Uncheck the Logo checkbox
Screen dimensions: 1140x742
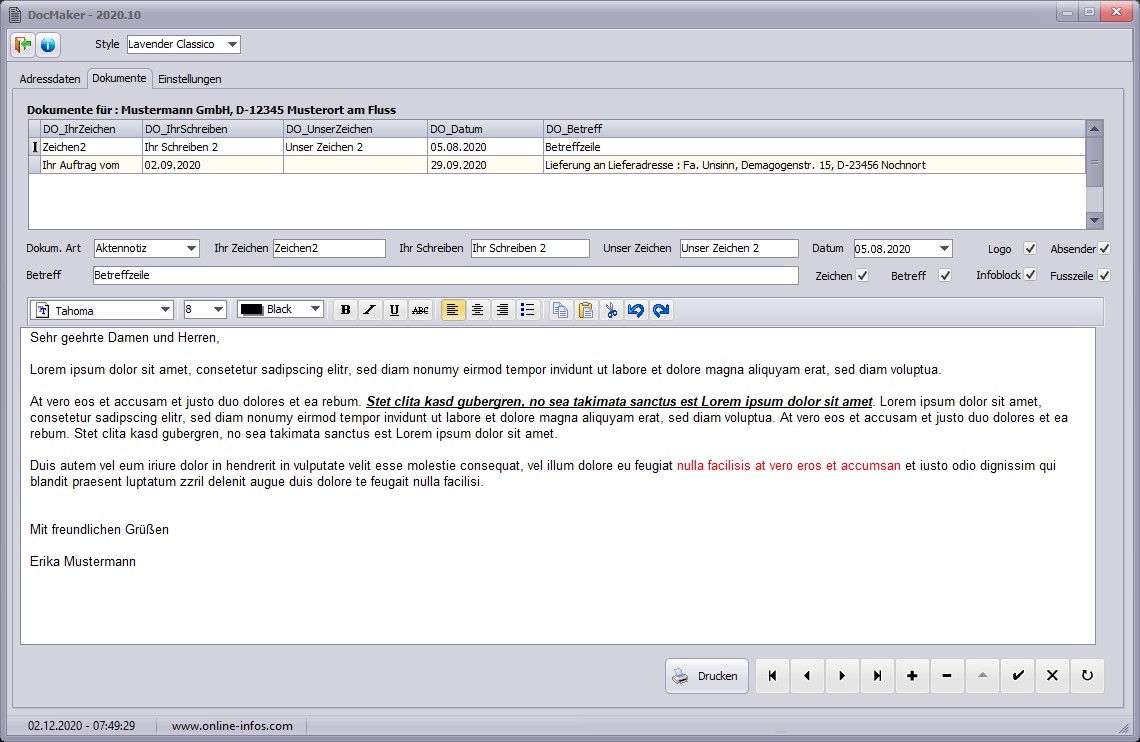pyautogui.click(x=1029, y=249)
